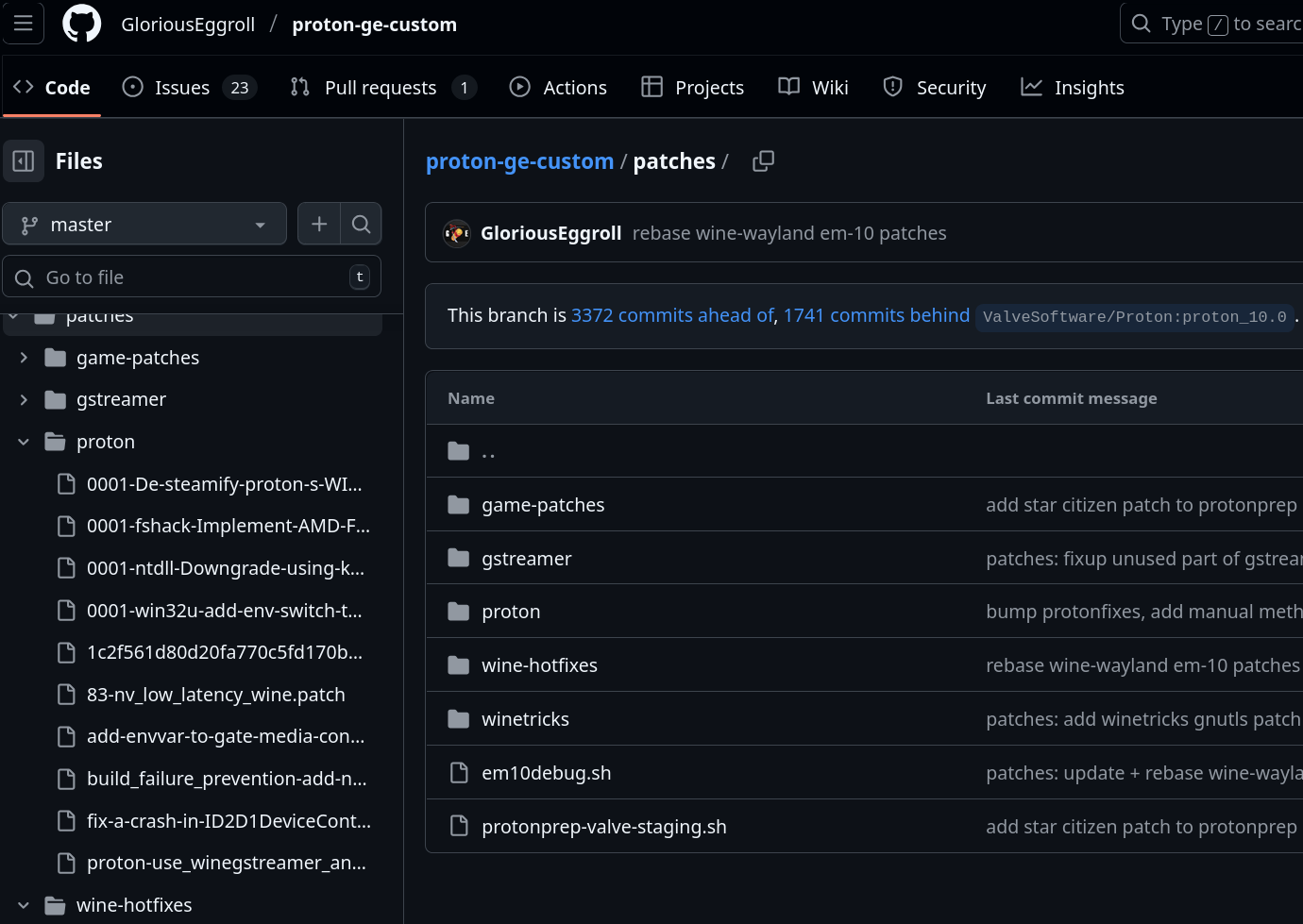1303x924 pixels.
Task: Open 'bump protonfixes, add manual meth' commit message
Action: click(x=1144, y=612)
